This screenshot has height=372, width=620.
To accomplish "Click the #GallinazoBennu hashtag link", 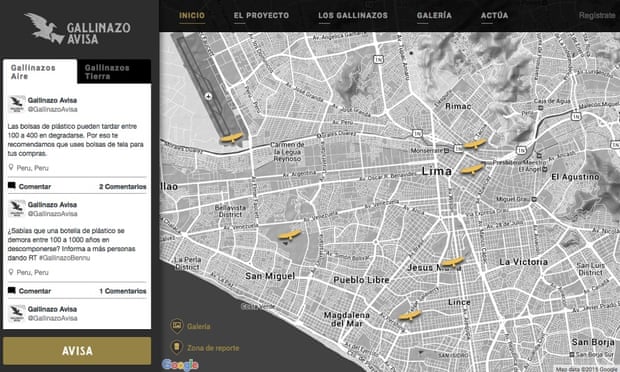I will click(64, 258).
